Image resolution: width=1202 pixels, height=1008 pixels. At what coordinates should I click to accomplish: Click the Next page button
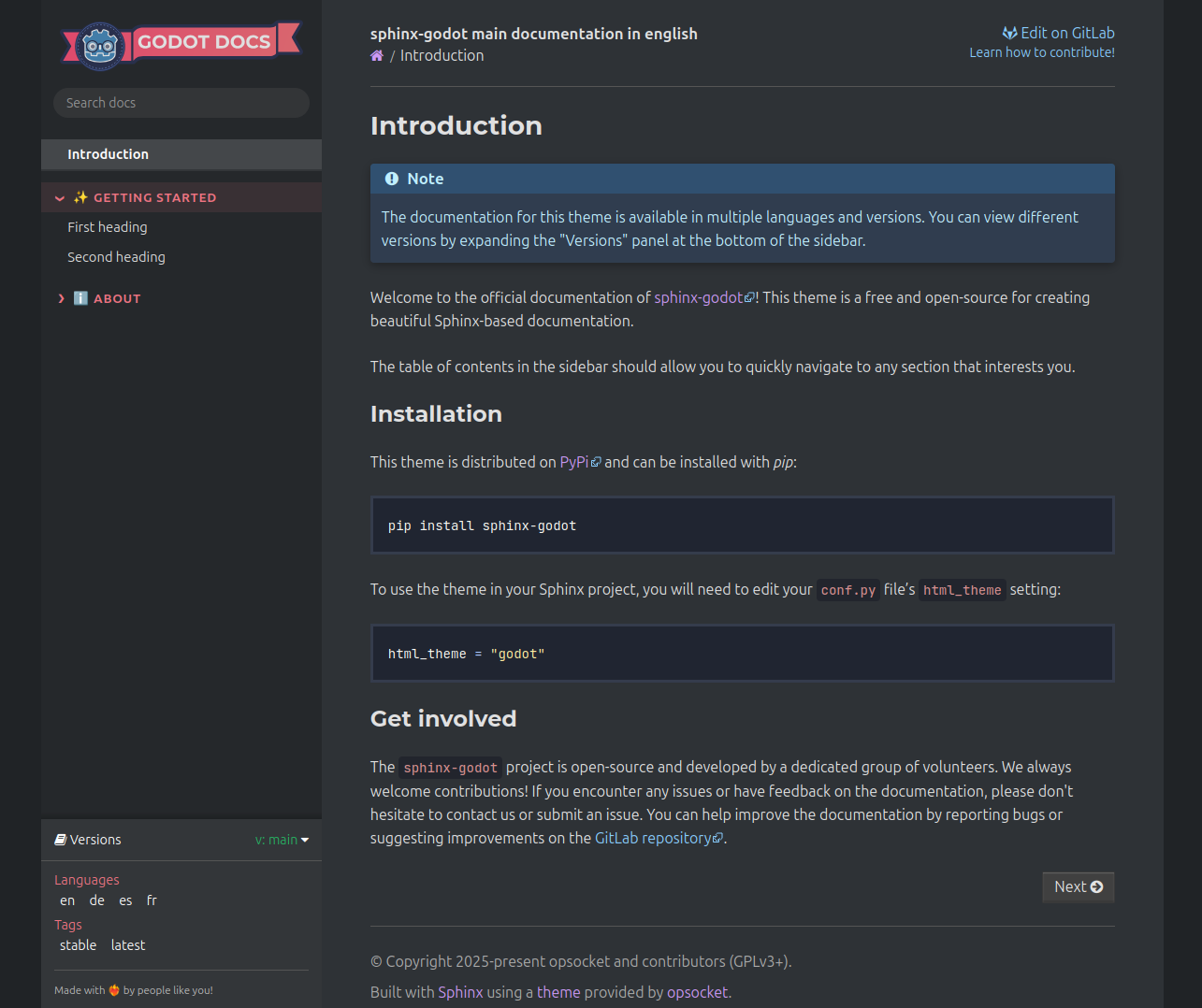(x=1078, y=886)
